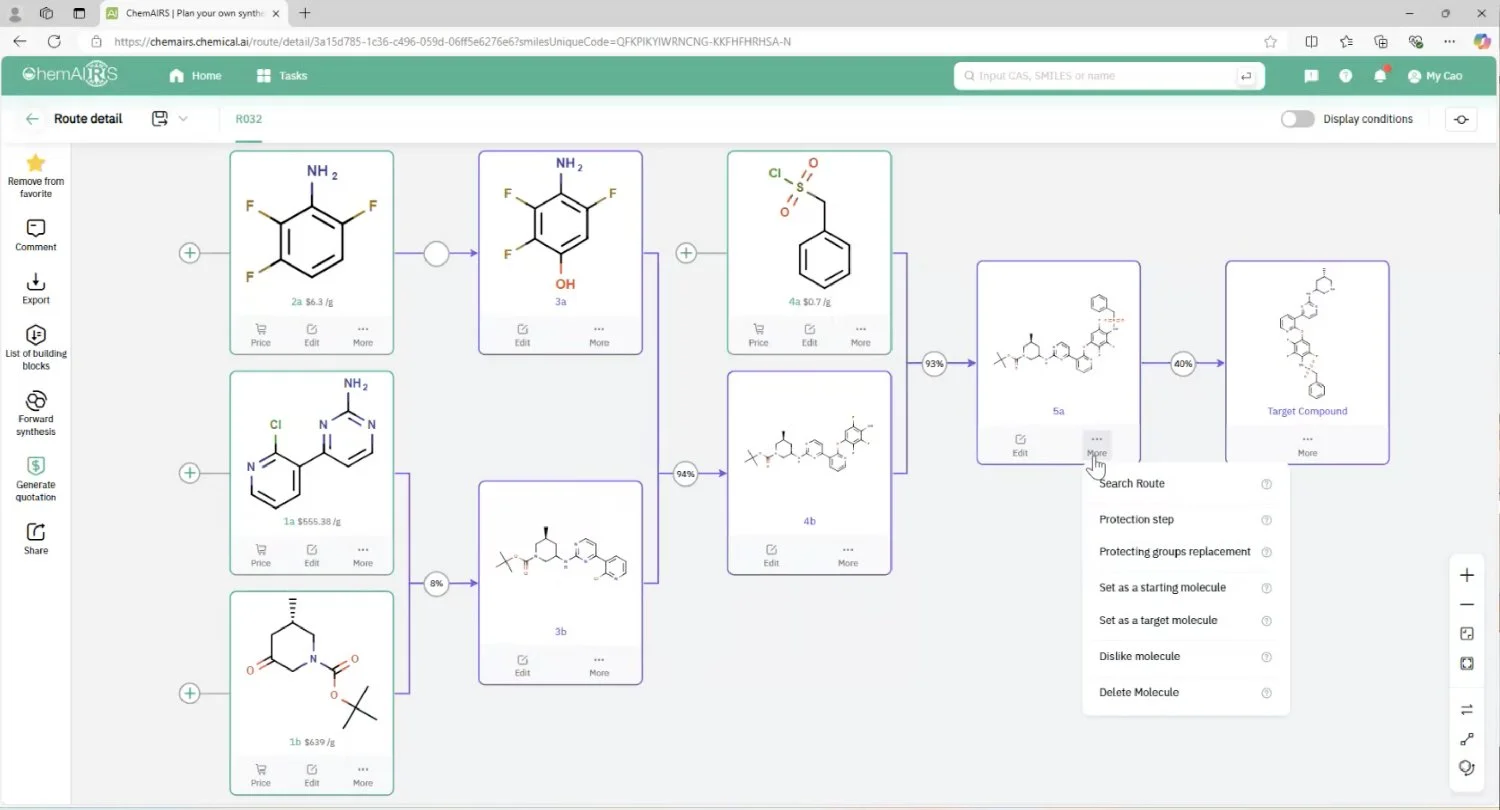
Task: Open the notifications bell icon
Action: pyautogui.click(x=1380, y=76)
